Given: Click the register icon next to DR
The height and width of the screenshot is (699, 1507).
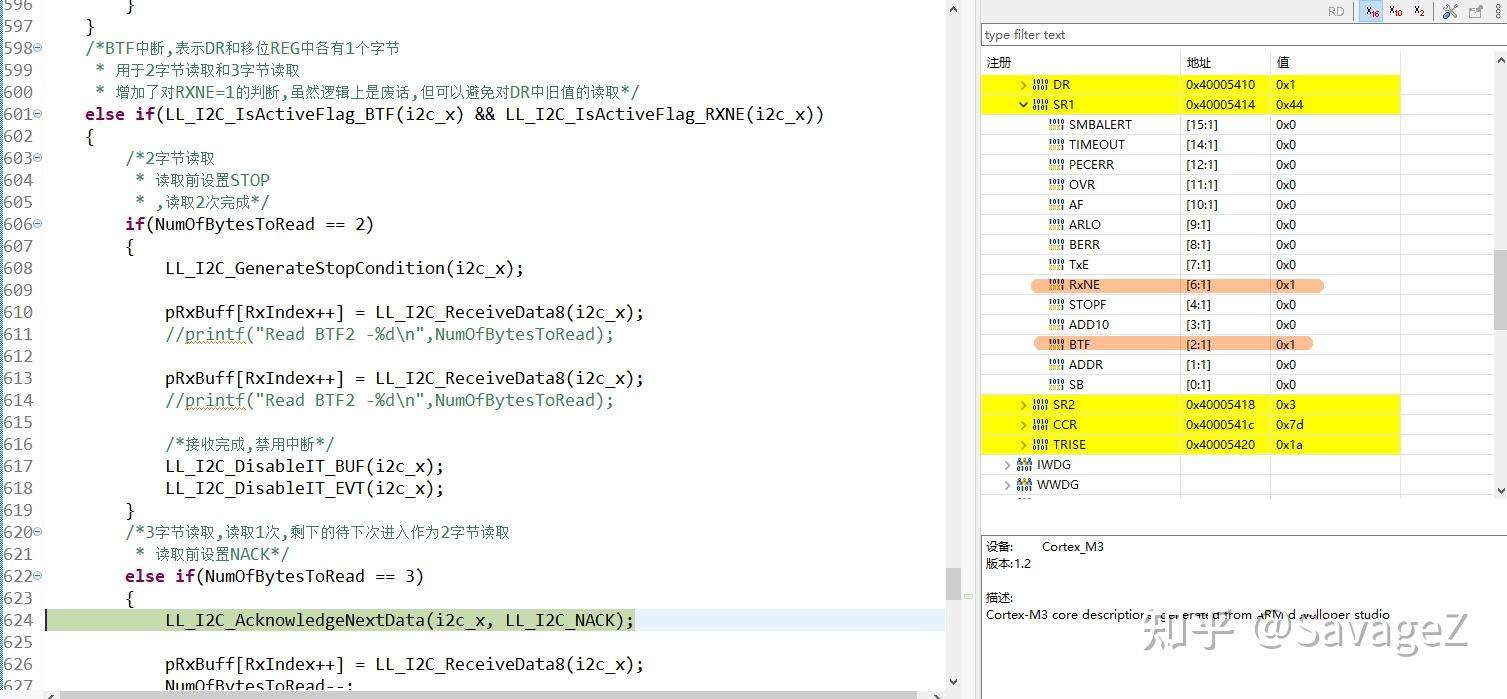Looking at the screenshot, I should tap(1040, 84).
